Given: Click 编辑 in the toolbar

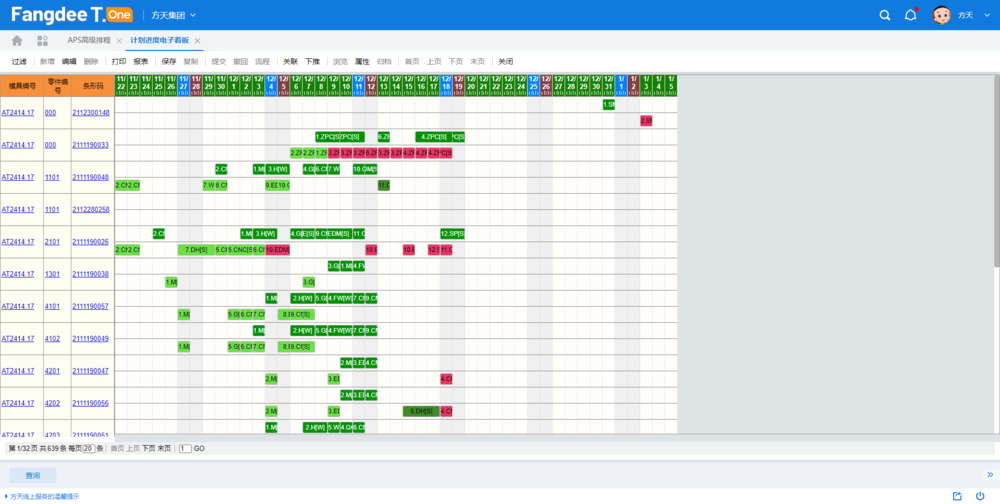Looking at the screenshot, I should pos(69,62).
